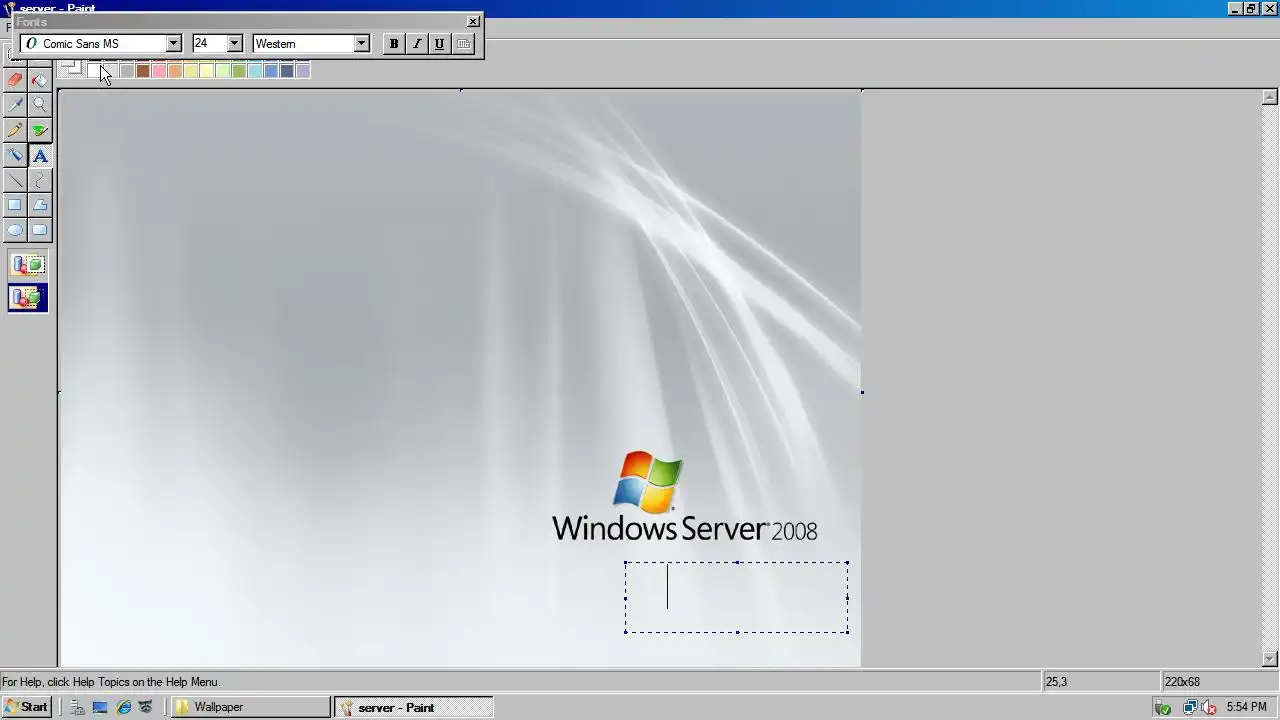Image resolution: width=1280 pixels, height=720 pixels.
Task: Pick the orange color swatch
Action: 175,70
